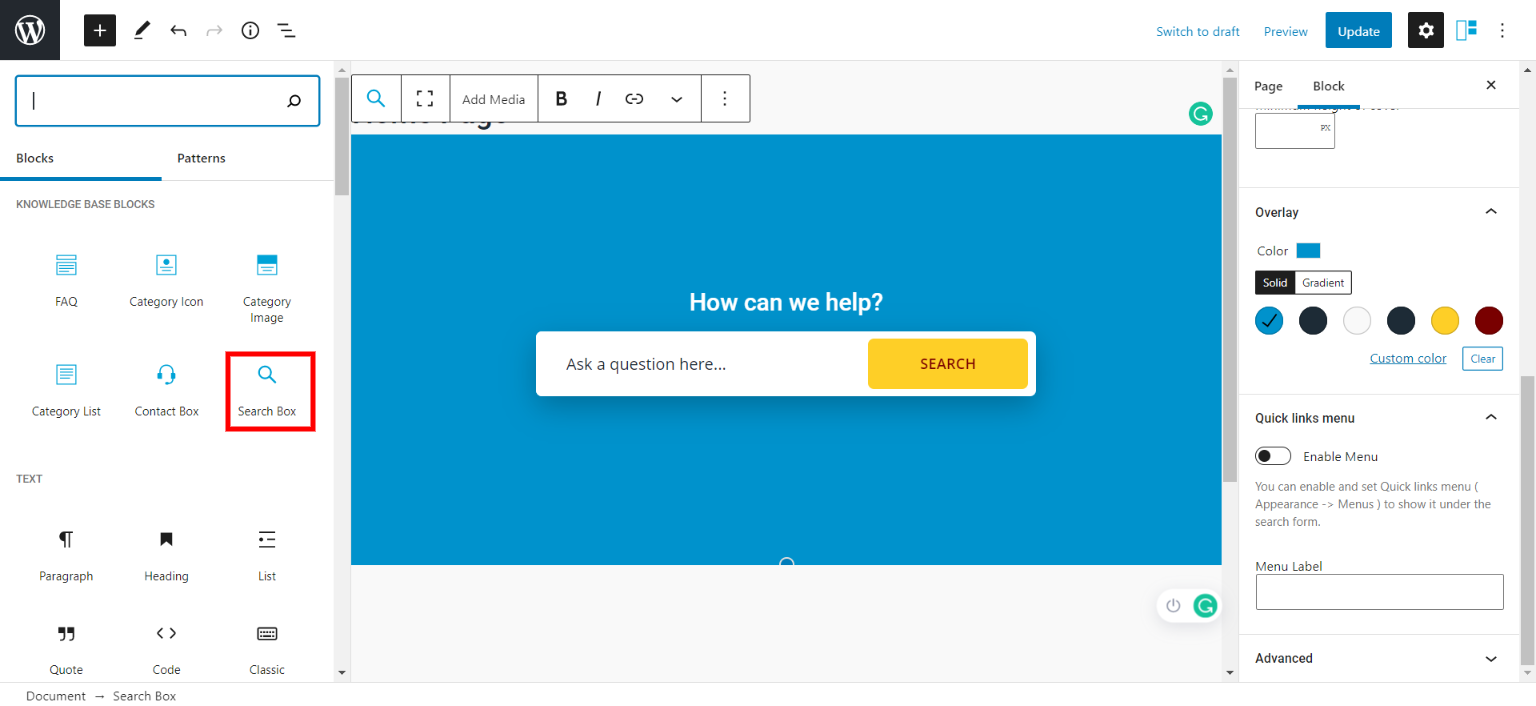This screenshot has width=1536, height=706.
Task: Open the List View outline icon
Action: click(286, 30)
